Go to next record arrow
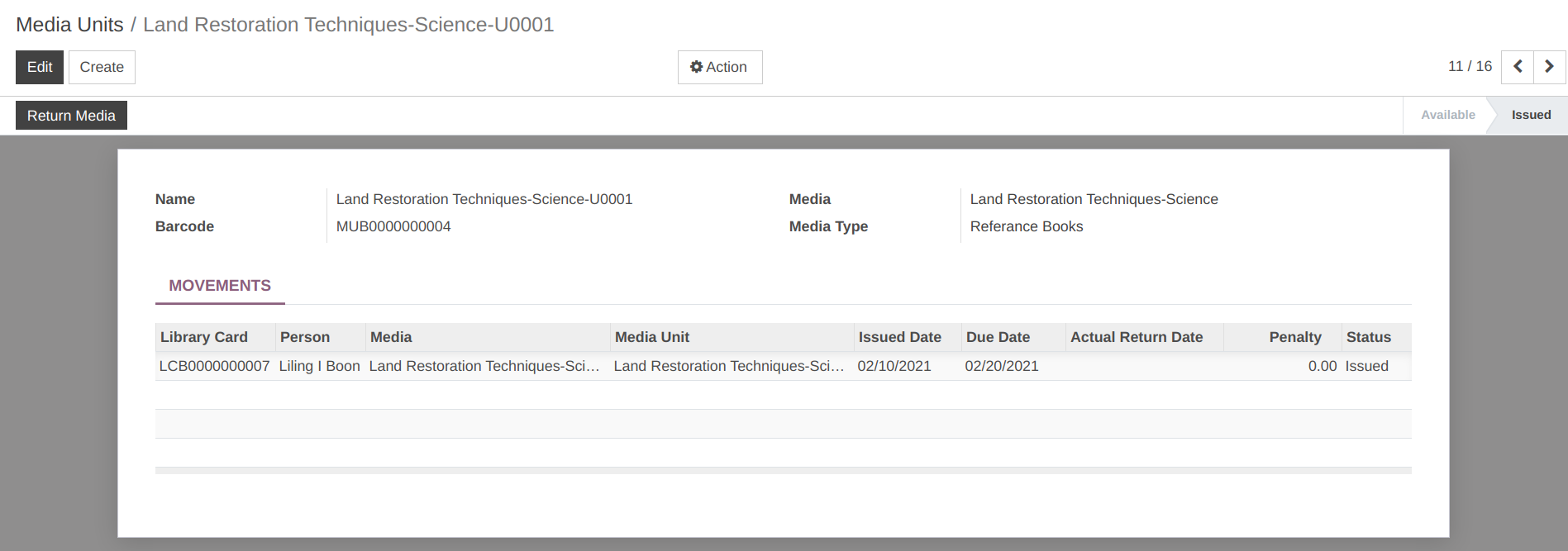 click(x=1550, y=67)
